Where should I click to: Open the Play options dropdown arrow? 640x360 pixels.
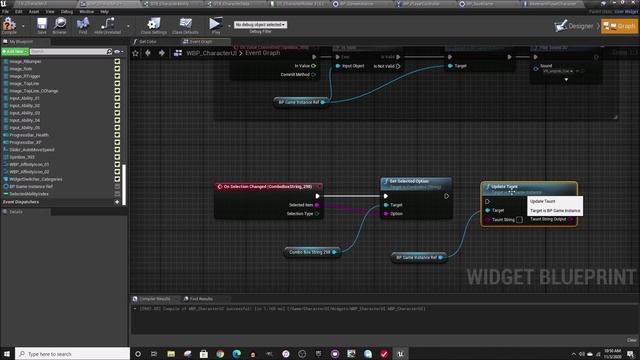pos(229,26)
